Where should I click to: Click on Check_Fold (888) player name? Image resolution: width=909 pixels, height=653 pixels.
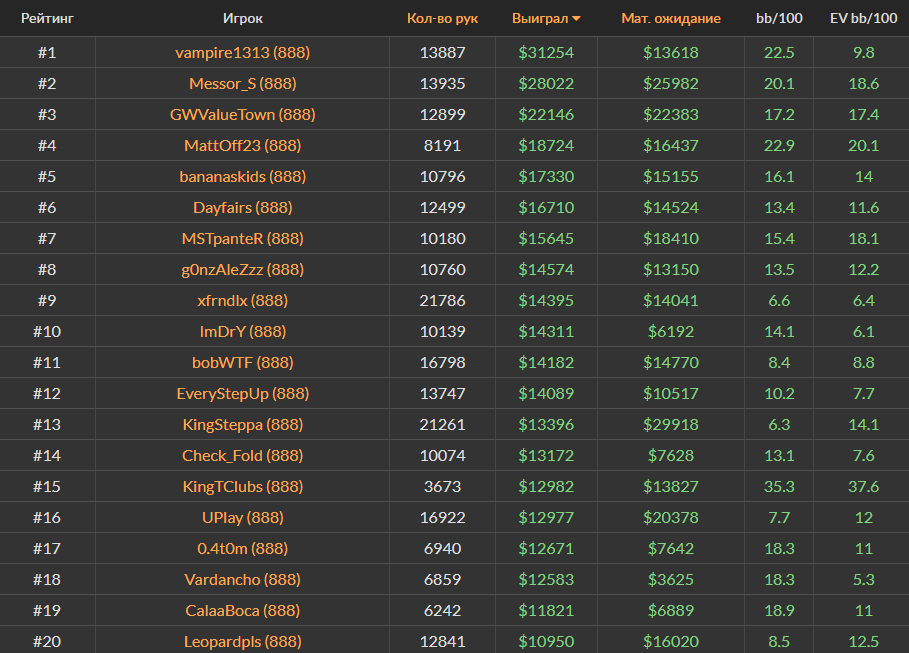[x=242, y=456]
